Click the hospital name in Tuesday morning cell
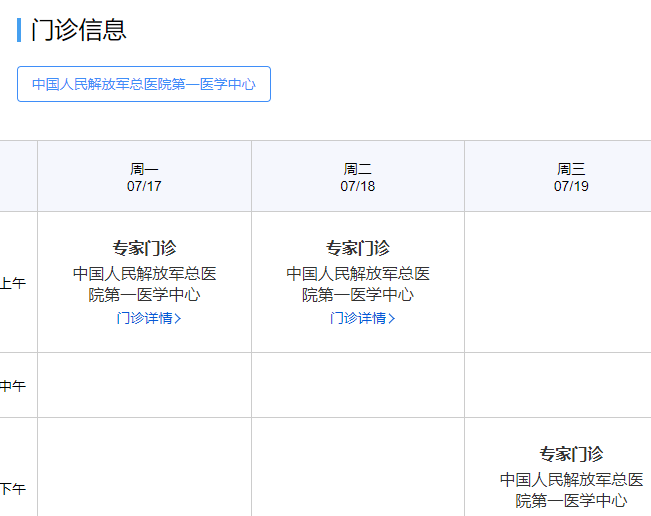Image resolution: width=651 pixels, height=516 pixels. tap(358, 284)
